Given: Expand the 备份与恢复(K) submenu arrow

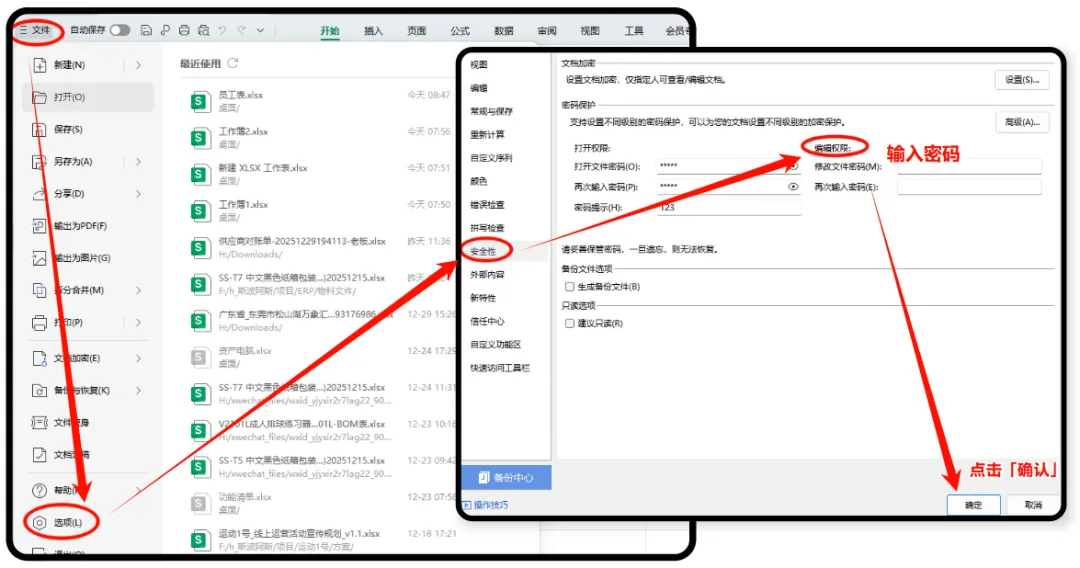Looking at the screenshot, I should pos(138,390).
